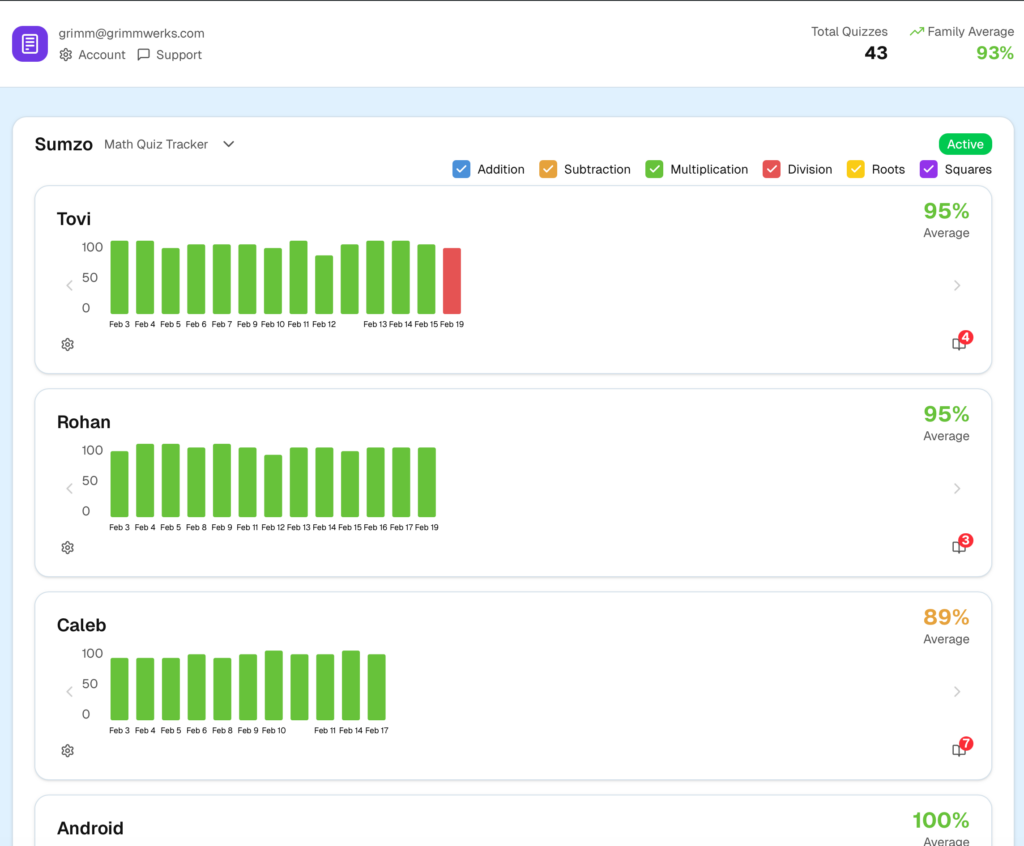Click Tovi's red Feb 19 bar
The height and width of the screenshot is (846, 1024).
coord(452,281)
